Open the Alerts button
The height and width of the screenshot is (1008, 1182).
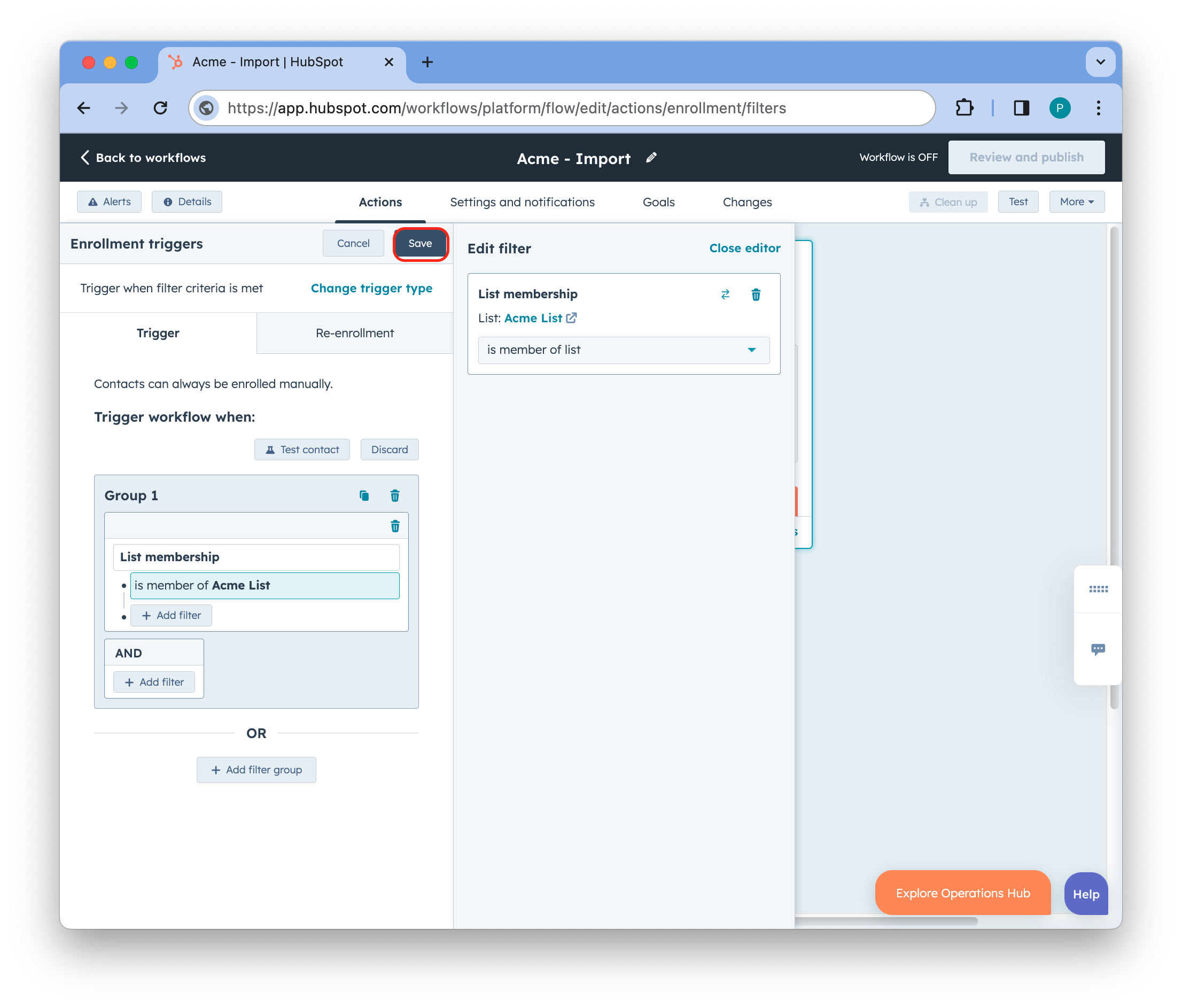(x=109, y=202)
